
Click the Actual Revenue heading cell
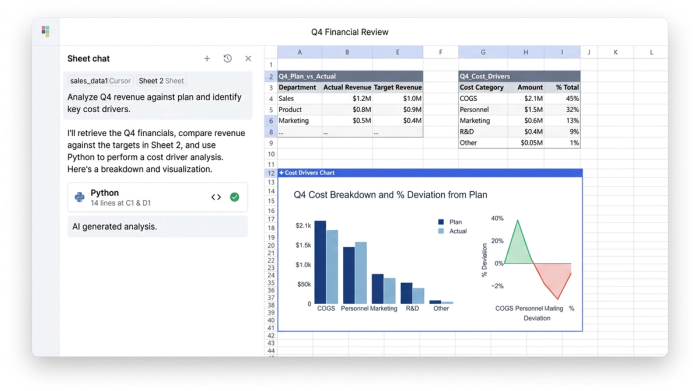click(347, 87)
